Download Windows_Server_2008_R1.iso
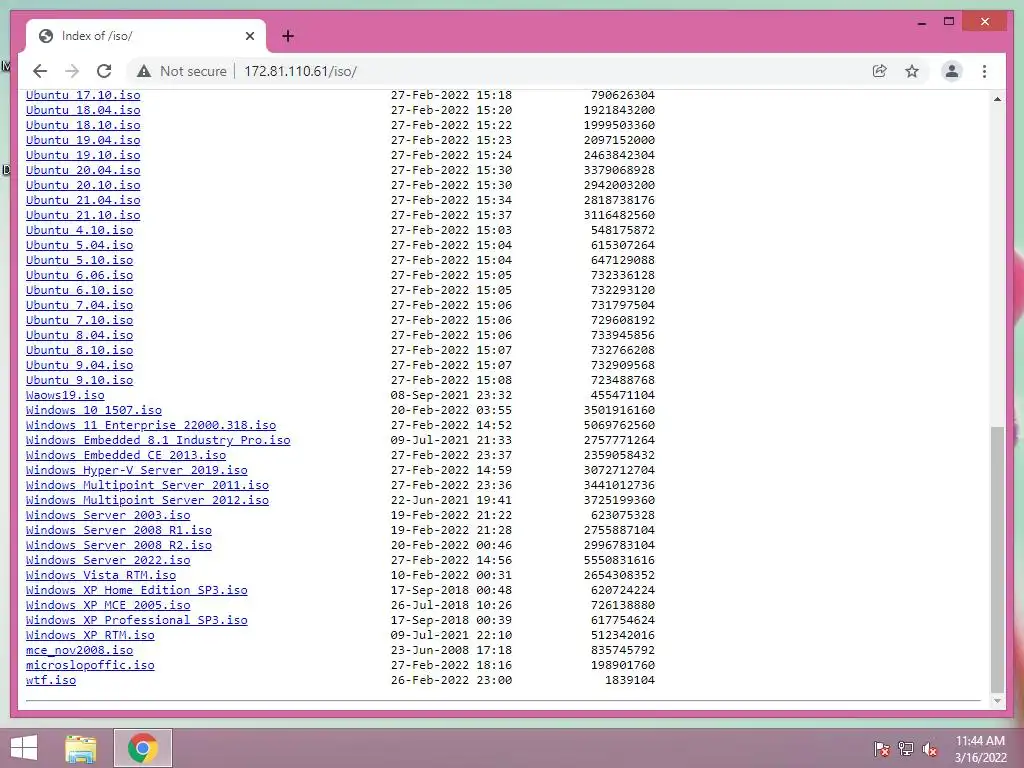Image resolution: width=1024 pixels, height=768 pixels. [x=119, y=530]
